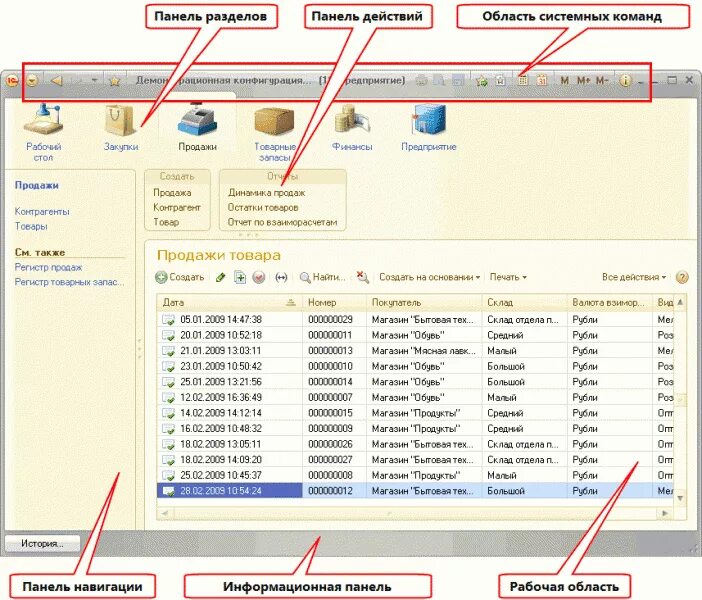Click the Валюта взимор... column header

coord(609,303)
